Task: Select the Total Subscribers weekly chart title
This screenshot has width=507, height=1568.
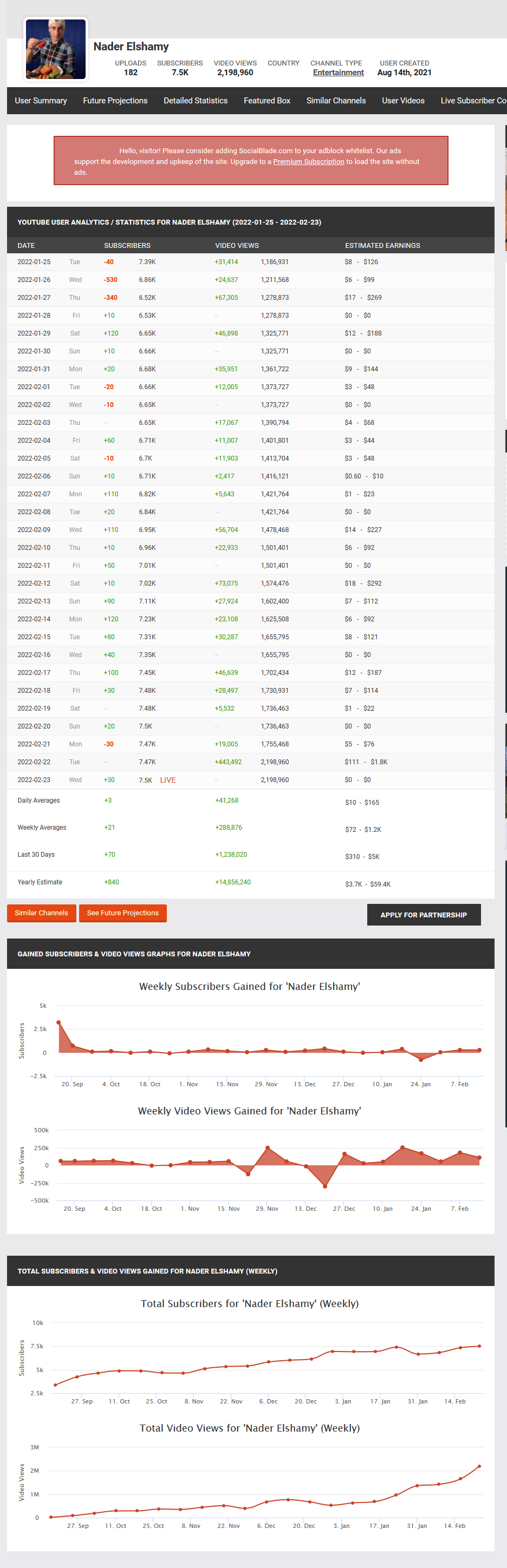Action: tap(249, 1303)
